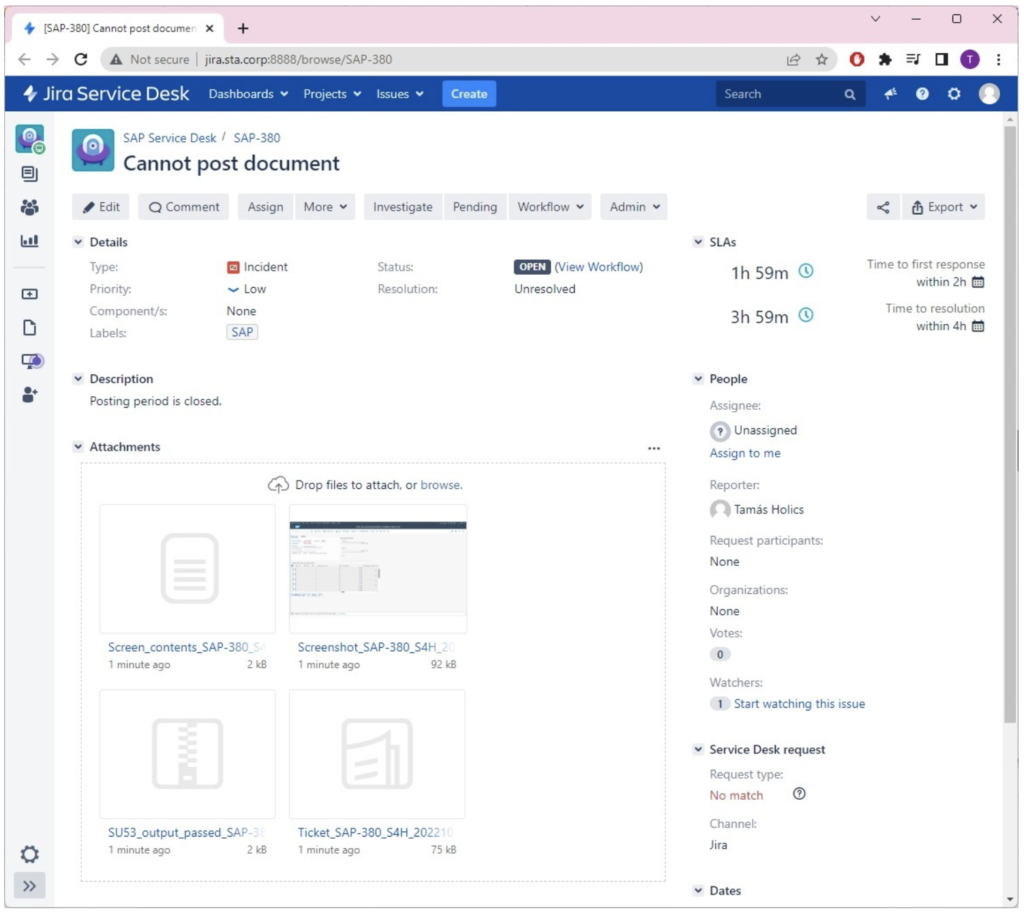Image resolution: width=1024 pixels, height=915 pixels.
Task: Open the Screenshot_SAP-380 attachment thumbnail
Action: pyautogui.click(x=377, y=568)
